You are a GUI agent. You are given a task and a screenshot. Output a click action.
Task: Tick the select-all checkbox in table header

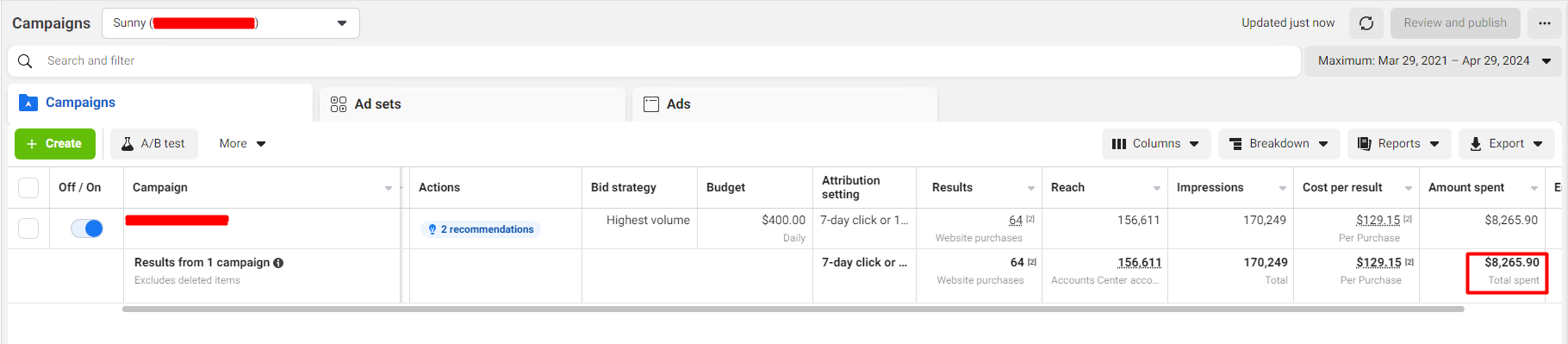tap(28, 188)
